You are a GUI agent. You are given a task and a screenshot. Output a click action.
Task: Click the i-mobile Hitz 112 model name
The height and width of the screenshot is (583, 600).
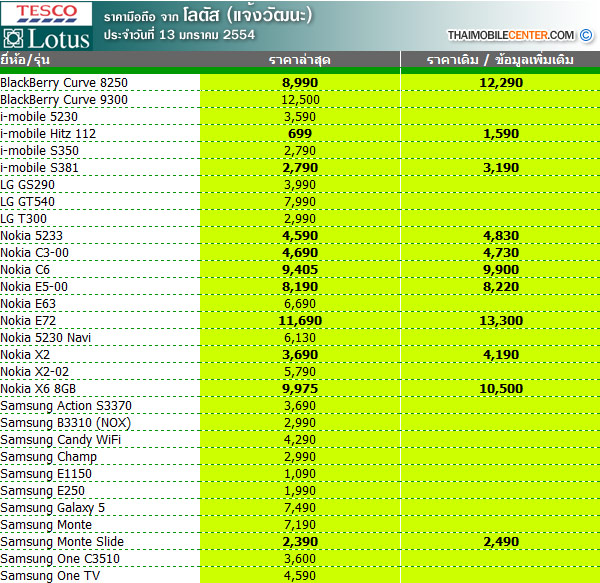(x=48, y=134)
